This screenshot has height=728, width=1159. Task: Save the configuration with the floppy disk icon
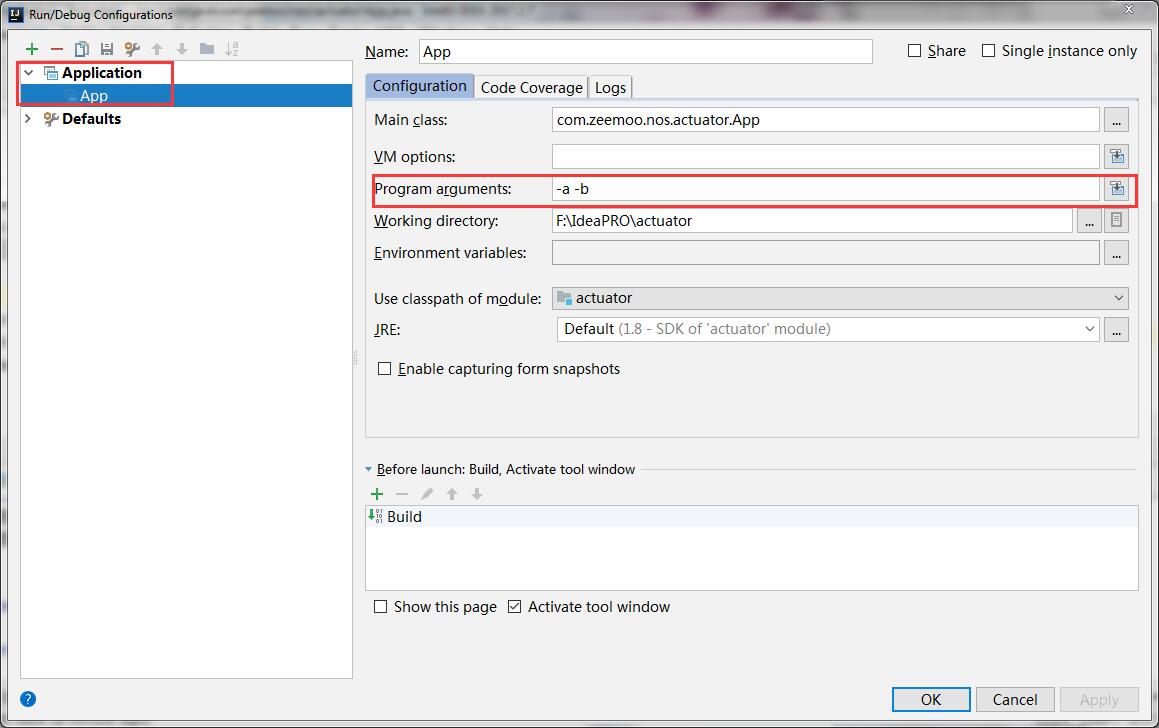[107, 50]
